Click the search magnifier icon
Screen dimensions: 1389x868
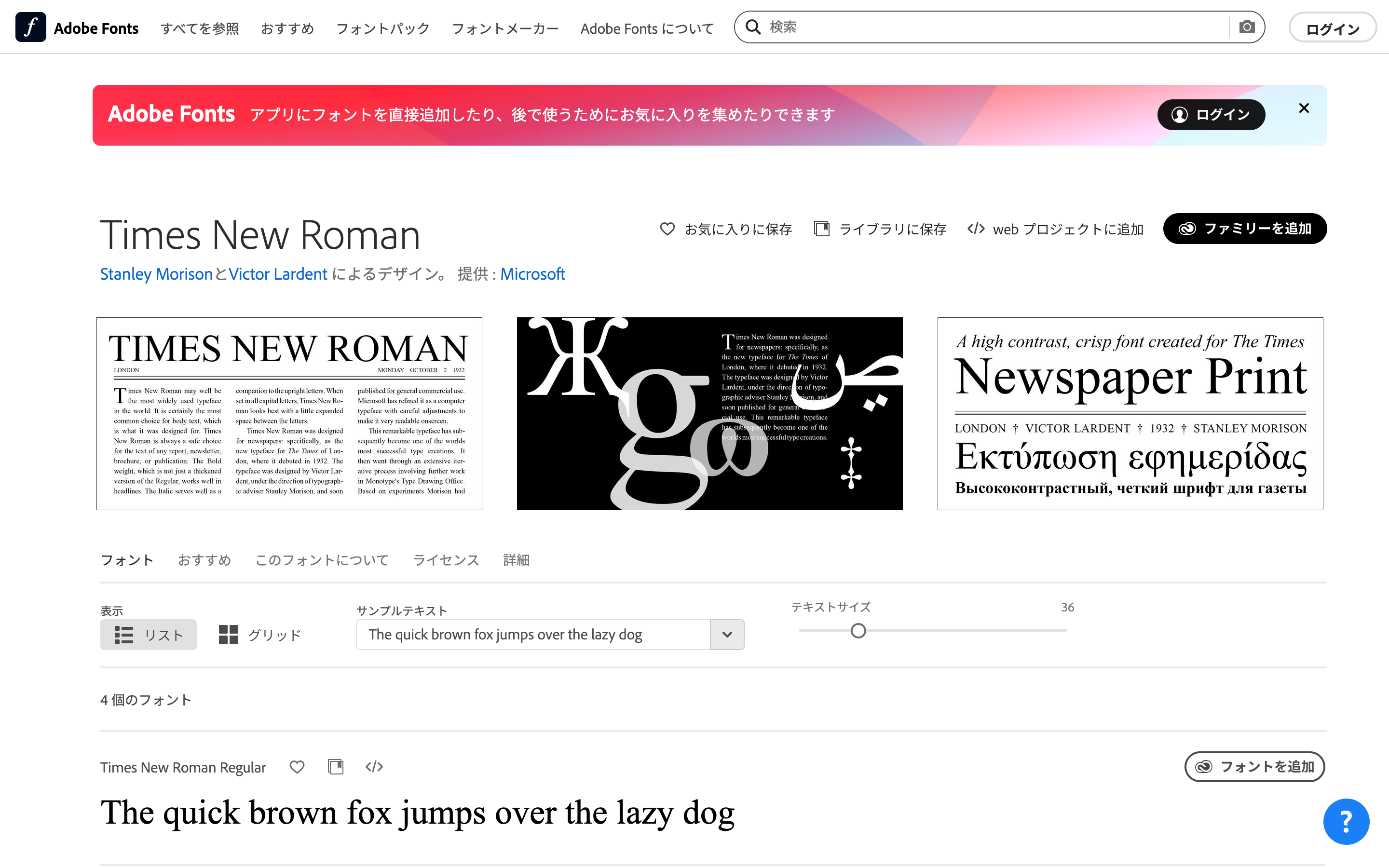752,27
